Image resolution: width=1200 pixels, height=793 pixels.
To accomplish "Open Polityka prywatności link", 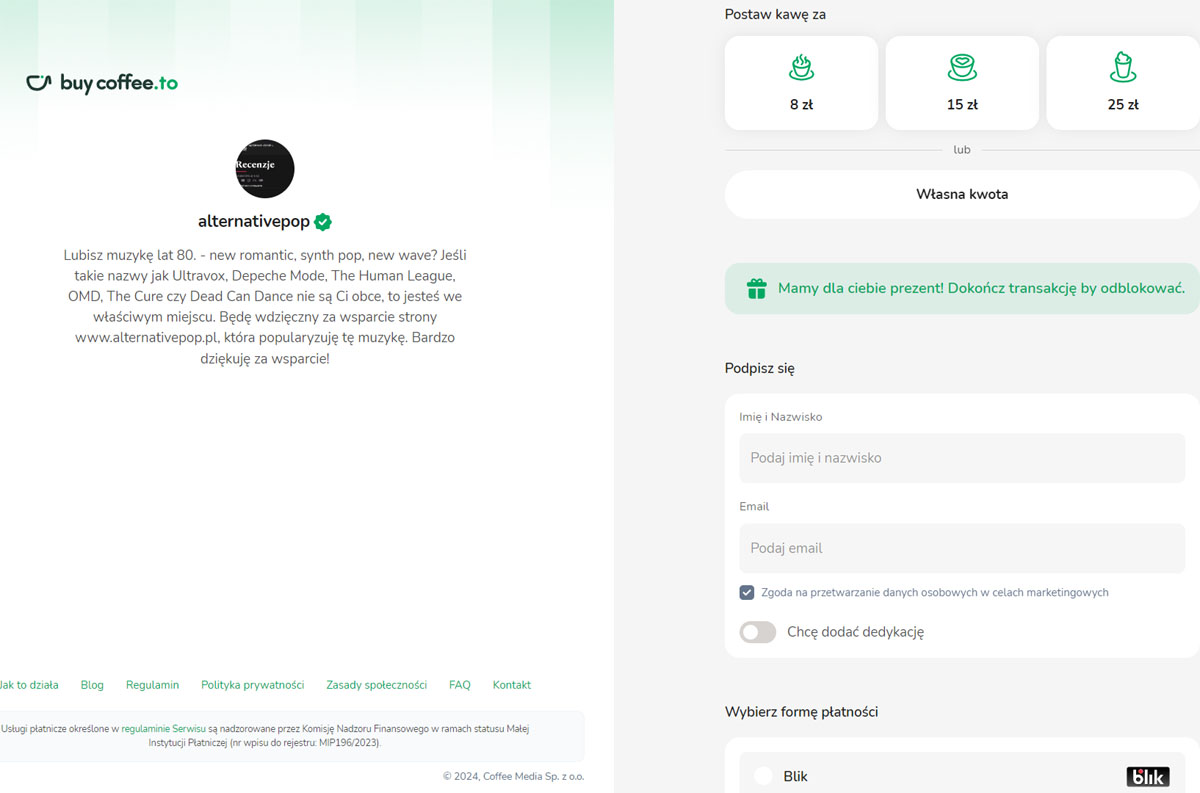I will point(253,685).
